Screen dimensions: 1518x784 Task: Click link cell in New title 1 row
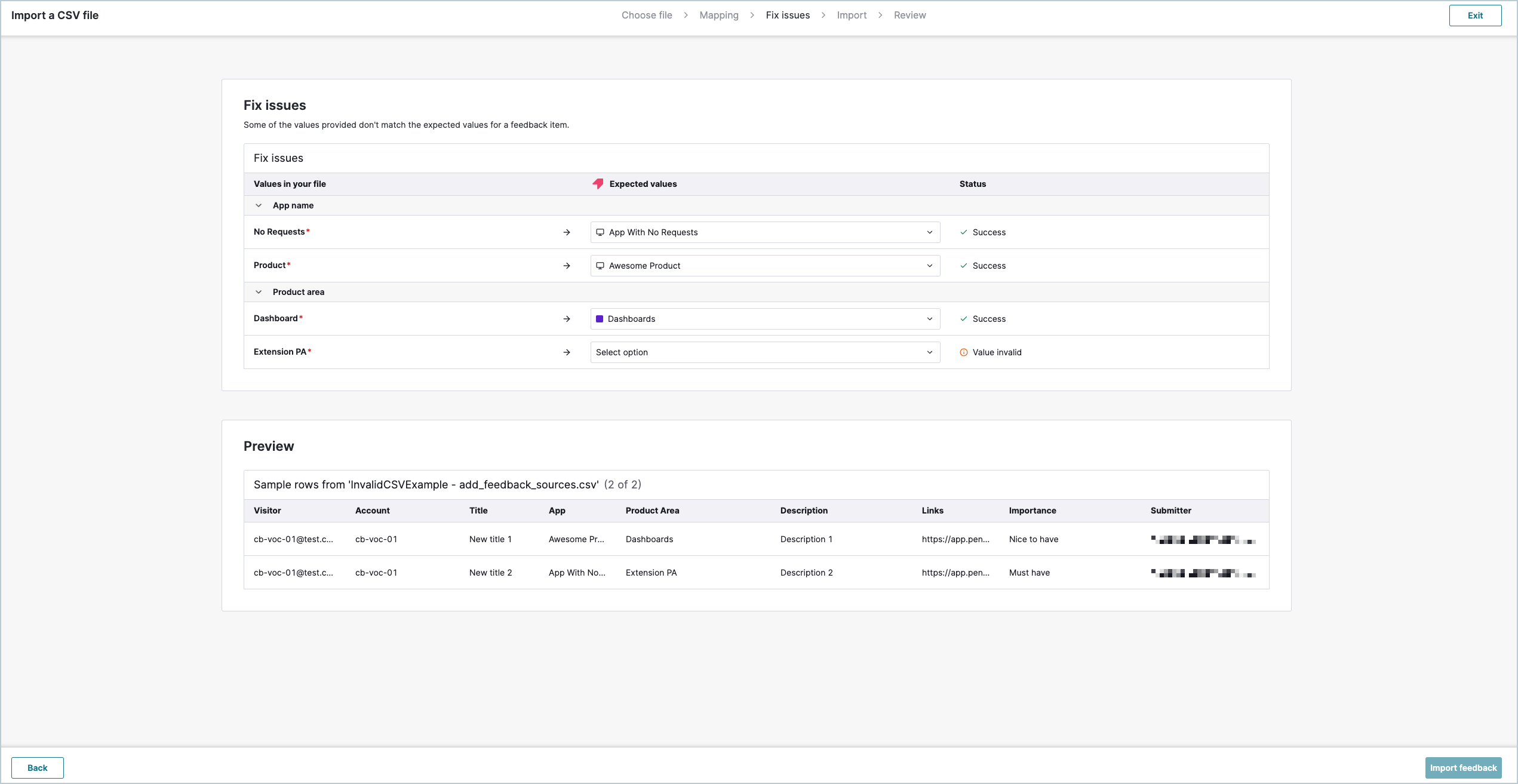[955, 539]
